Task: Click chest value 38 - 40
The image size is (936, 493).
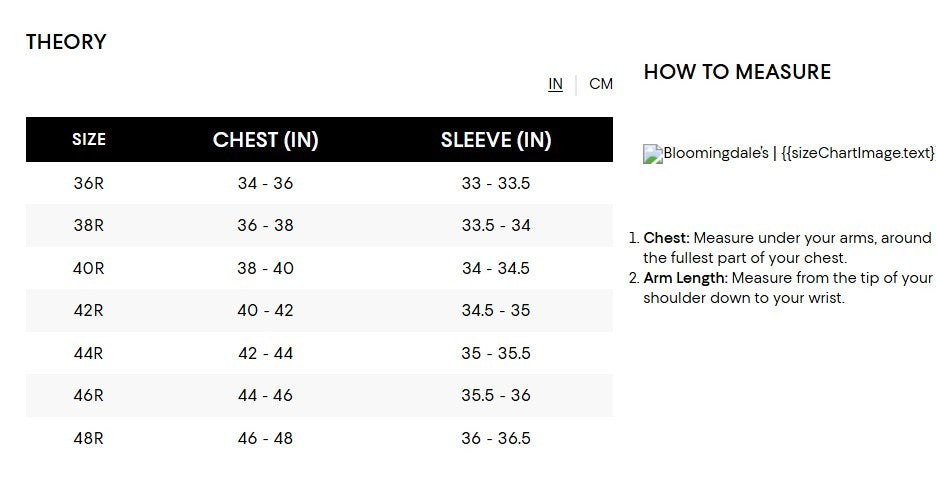Action: pos(265,268)
